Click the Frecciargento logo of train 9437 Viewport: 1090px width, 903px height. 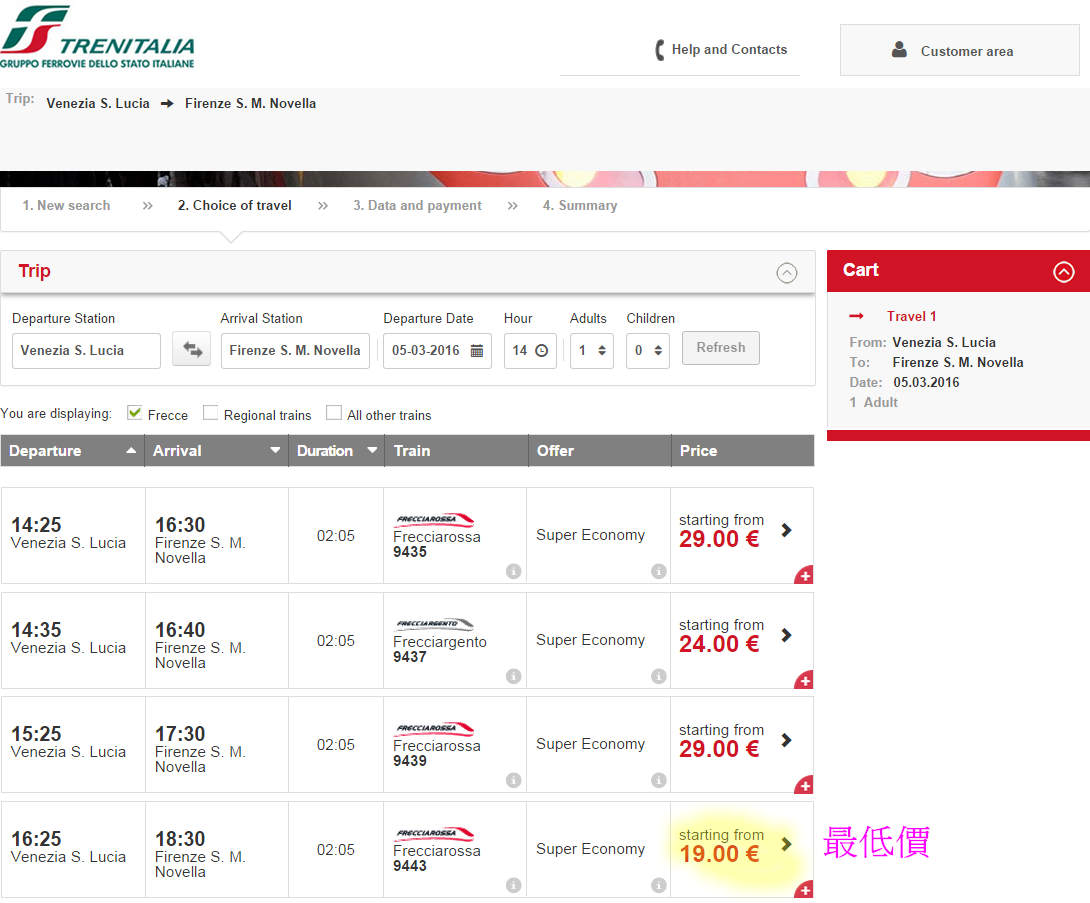[434, 624]
